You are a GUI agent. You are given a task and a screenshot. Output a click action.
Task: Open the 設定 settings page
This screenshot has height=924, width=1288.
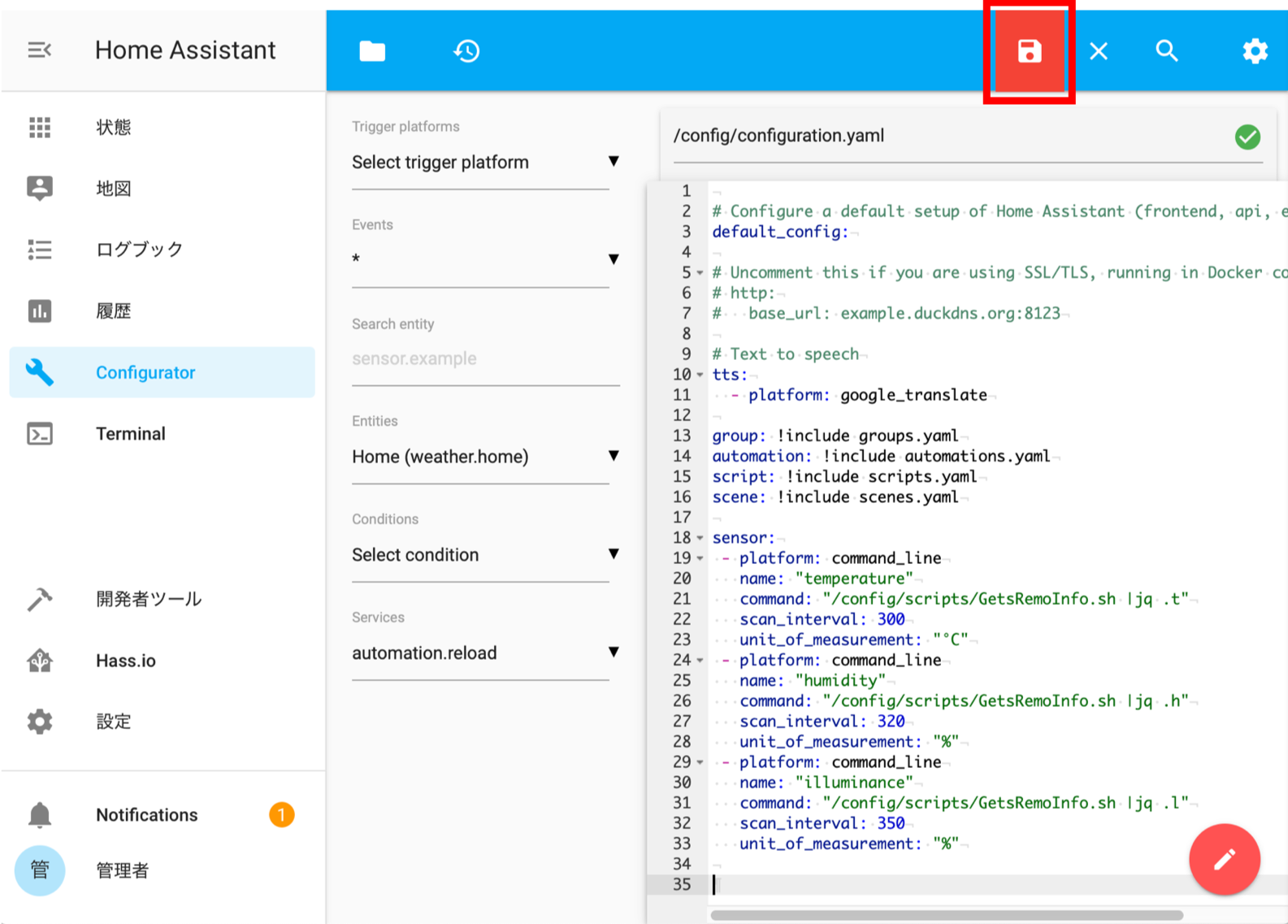(163, 722)
